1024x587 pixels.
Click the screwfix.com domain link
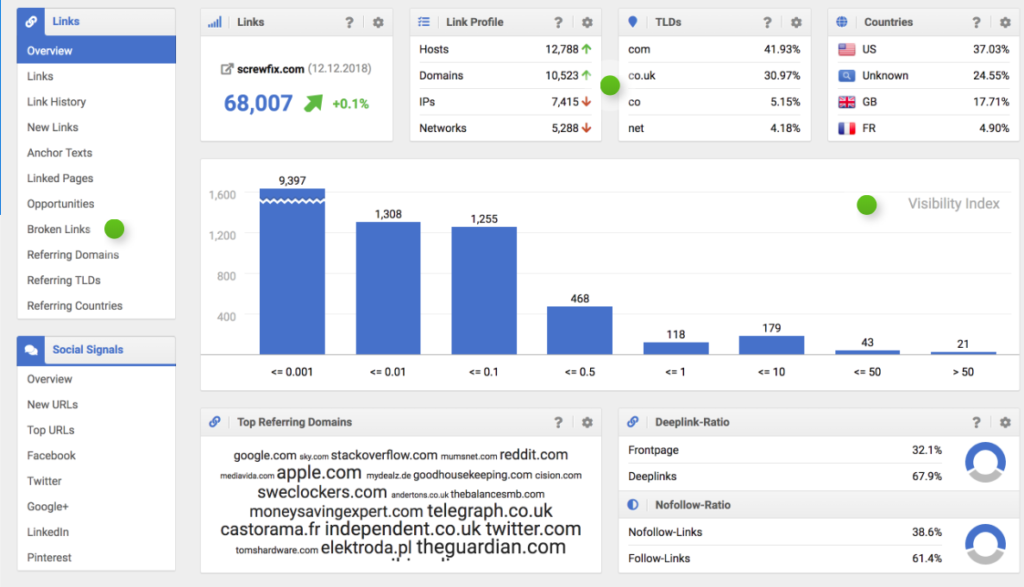(271, 69)
